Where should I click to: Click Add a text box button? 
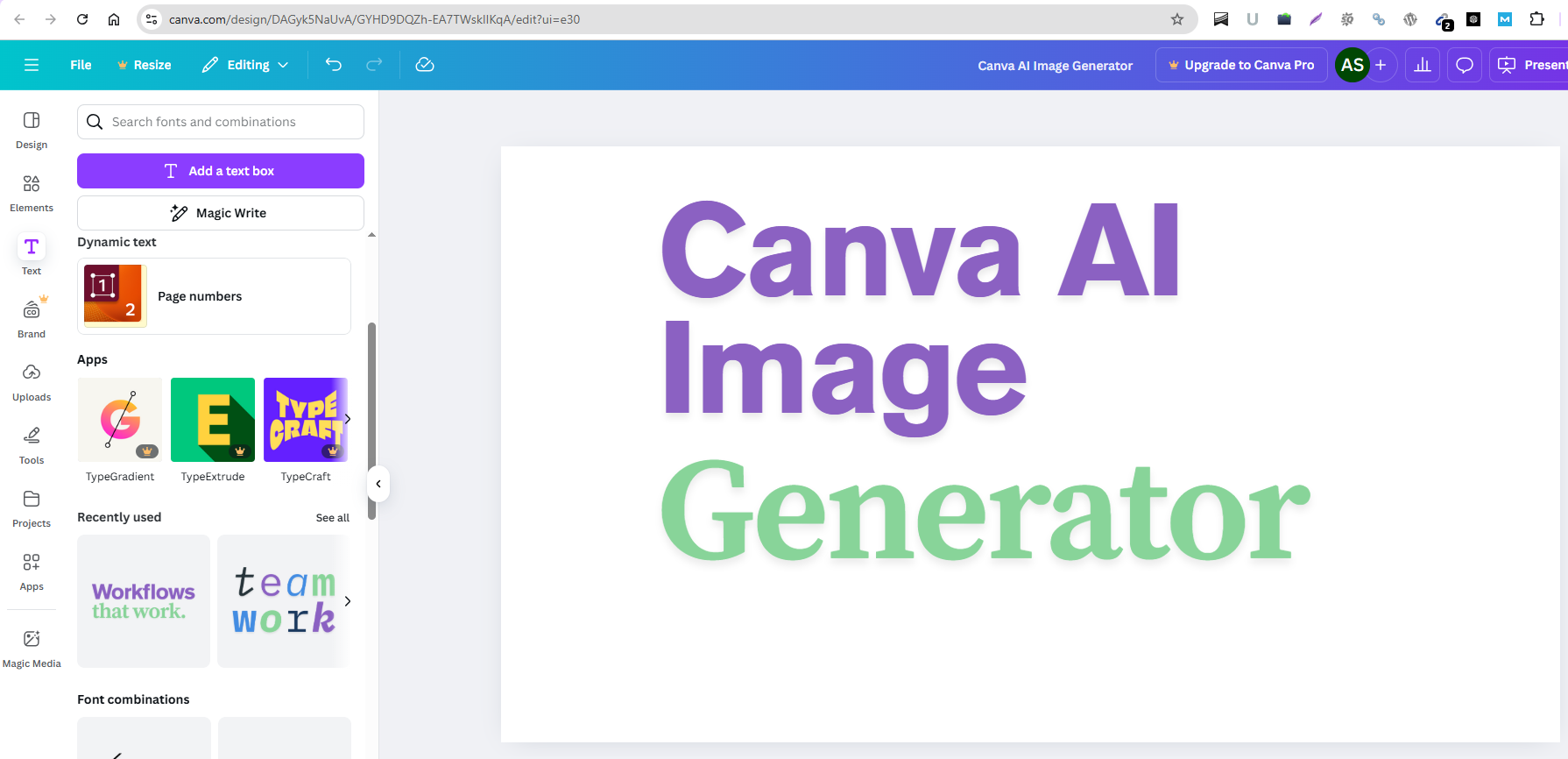221,171
